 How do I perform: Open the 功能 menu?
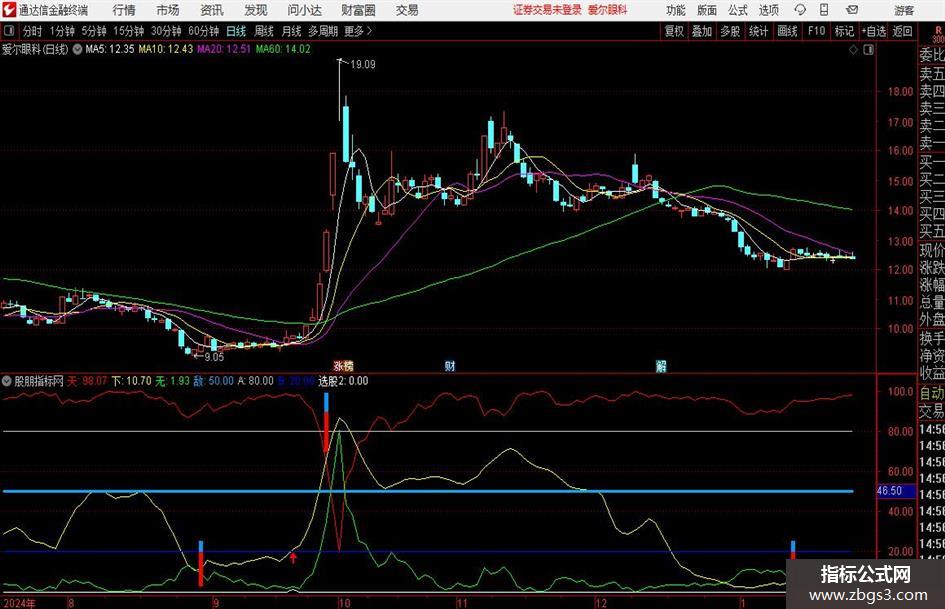tap(676, 10)
